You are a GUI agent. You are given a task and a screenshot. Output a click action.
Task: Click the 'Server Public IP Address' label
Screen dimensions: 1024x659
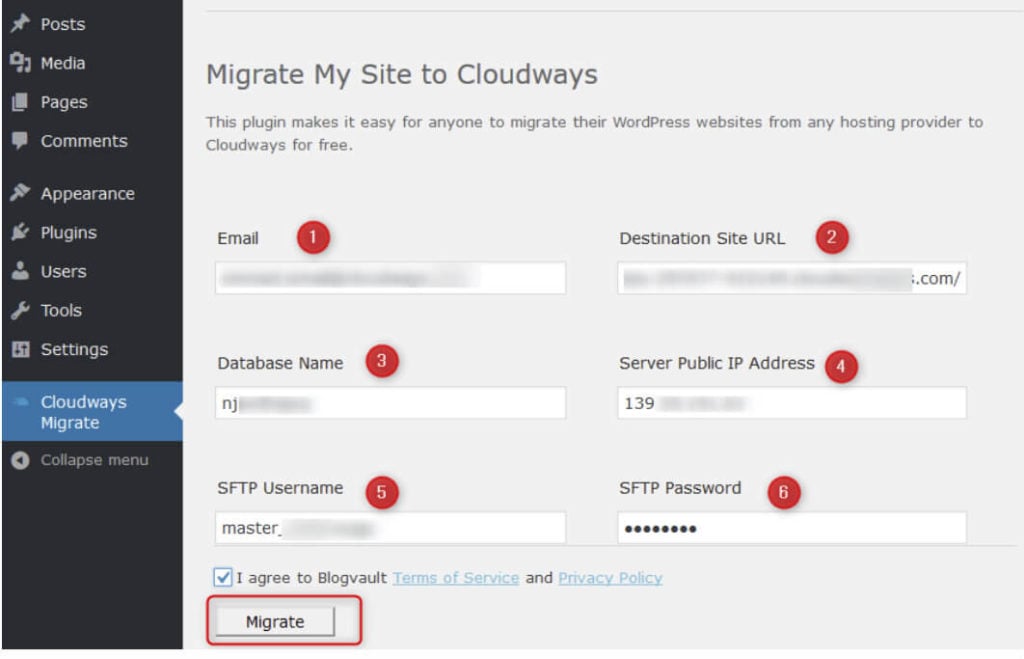[716, 363]
